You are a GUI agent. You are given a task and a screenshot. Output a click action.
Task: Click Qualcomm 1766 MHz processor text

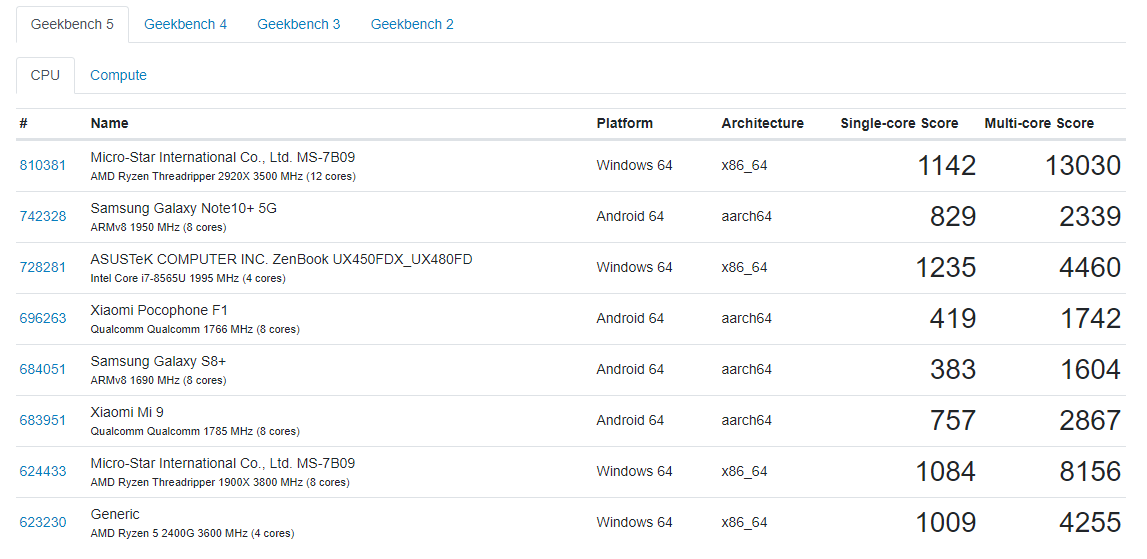click(195, 330)
